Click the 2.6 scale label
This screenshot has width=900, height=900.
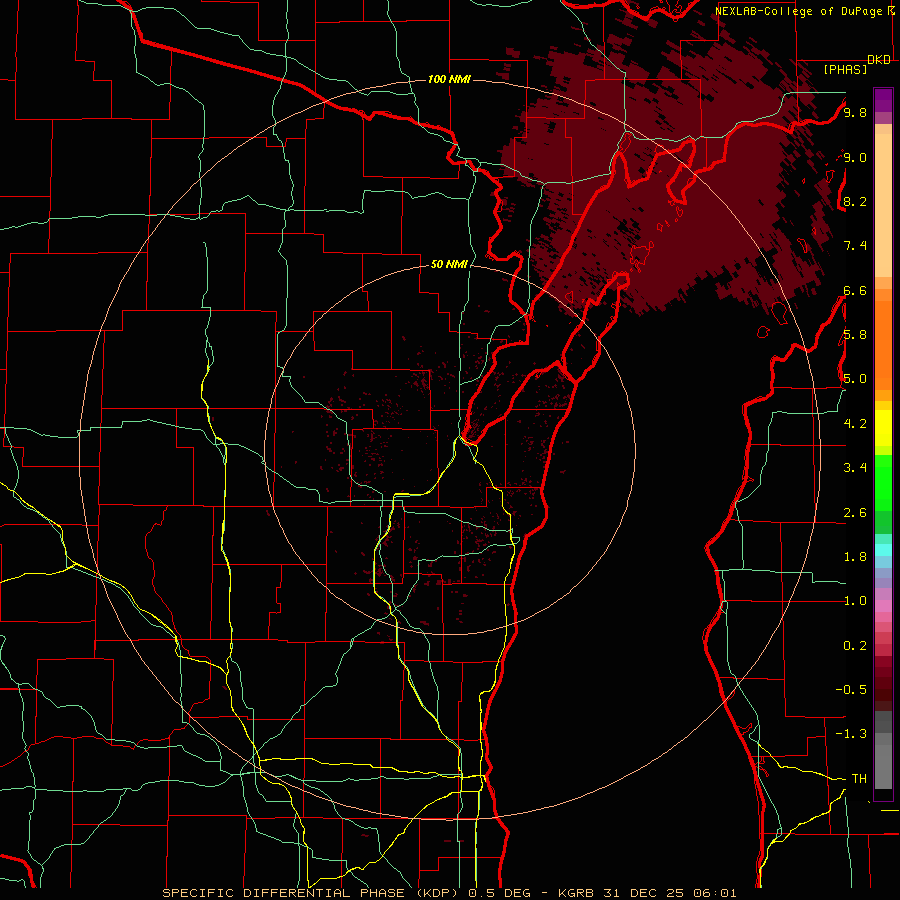pos(855,512)
